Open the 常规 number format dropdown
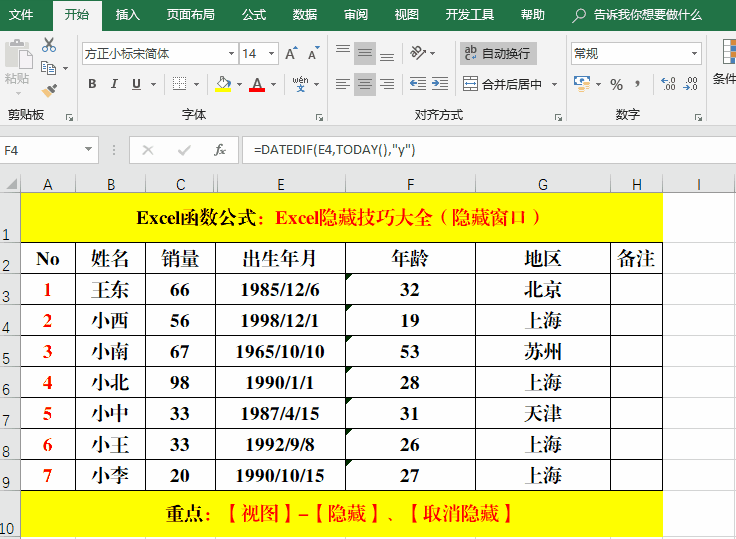 pos(694,54)
